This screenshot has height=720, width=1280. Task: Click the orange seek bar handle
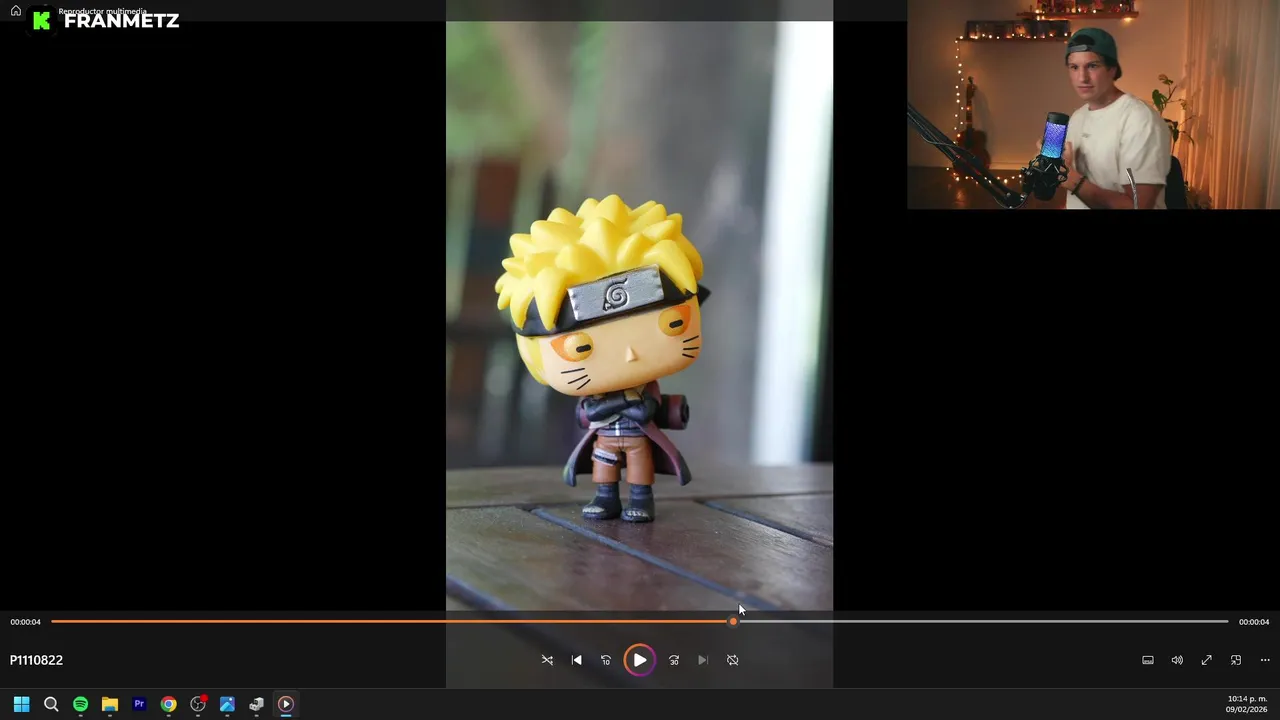coord(733,622)
